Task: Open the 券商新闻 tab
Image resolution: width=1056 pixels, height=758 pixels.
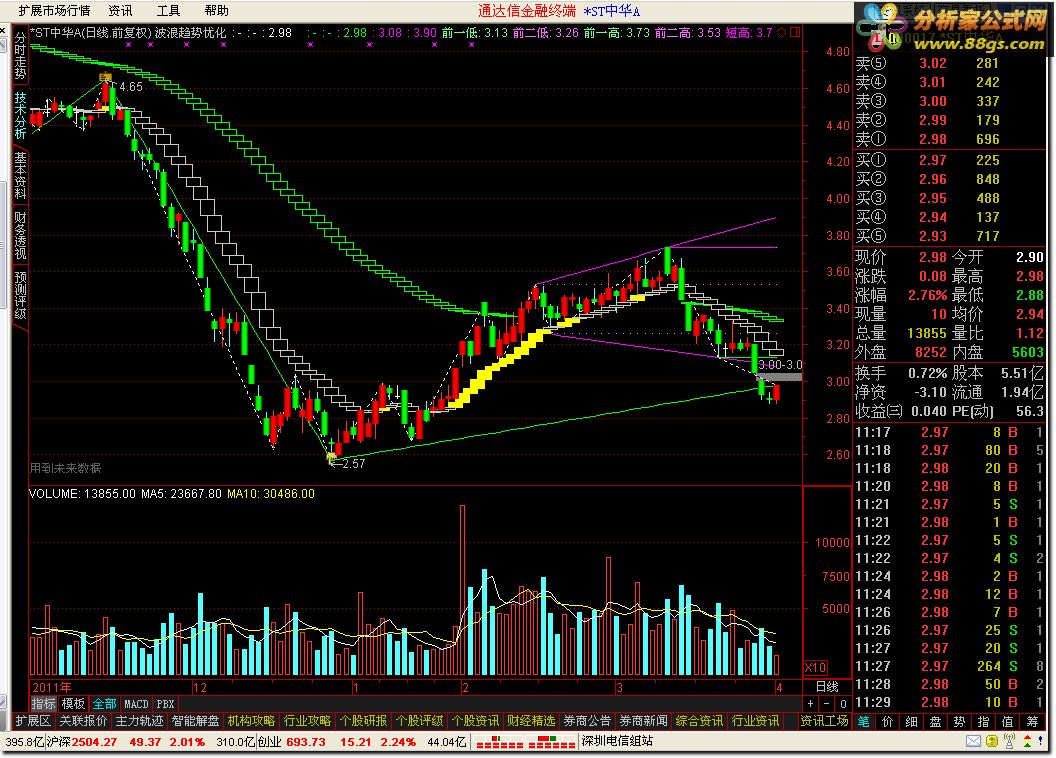Action: [643, 721]
